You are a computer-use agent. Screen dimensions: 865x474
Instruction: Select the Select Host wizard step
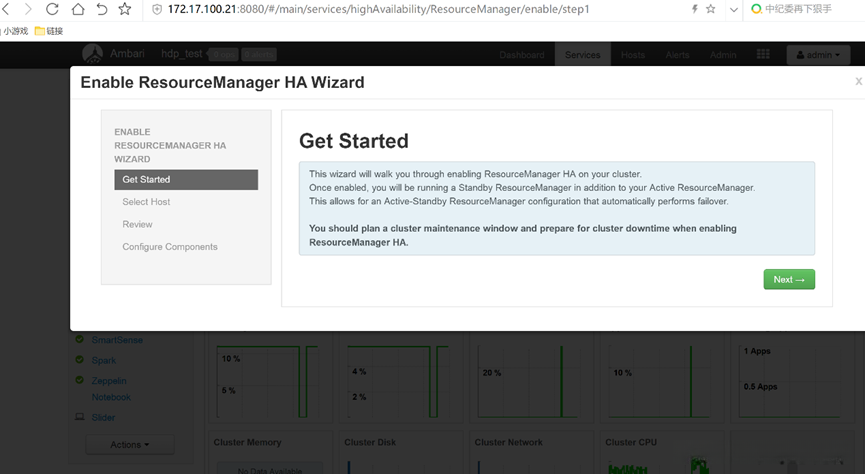point(146,202)
